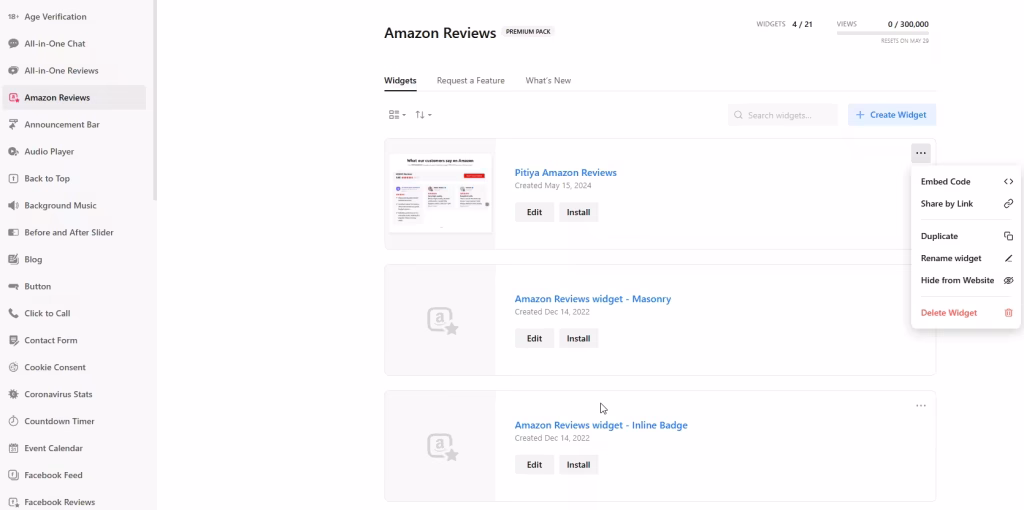The image size is (1024, 510).
Task: Install the Pitiya Amazon Reviews widget
Action: (x=578, y=212)
